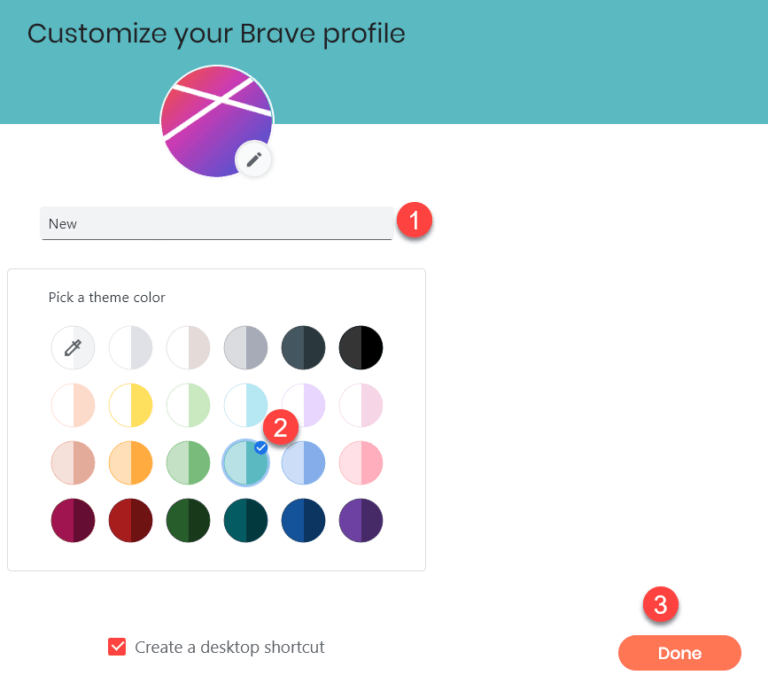Select the dark forest green swatch
Screen dimensions: 768x683
tap(188, 520)
